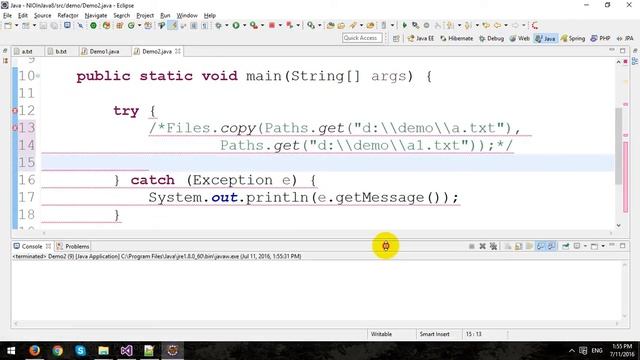Open the Help menu
Image resolution: width=640 pixels, height=360 pixels.
point(210,16)
